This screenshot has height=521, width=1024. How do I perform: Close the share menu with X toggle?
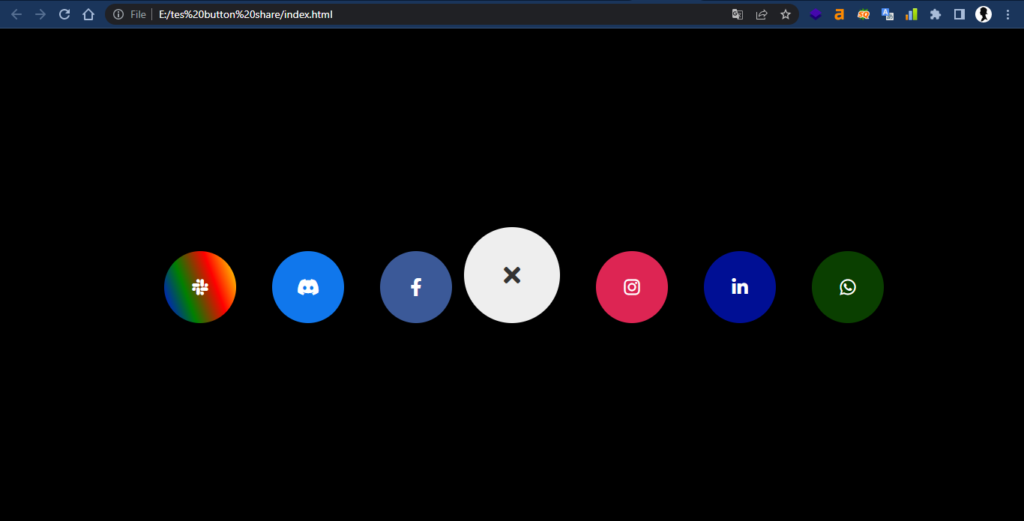512,275
